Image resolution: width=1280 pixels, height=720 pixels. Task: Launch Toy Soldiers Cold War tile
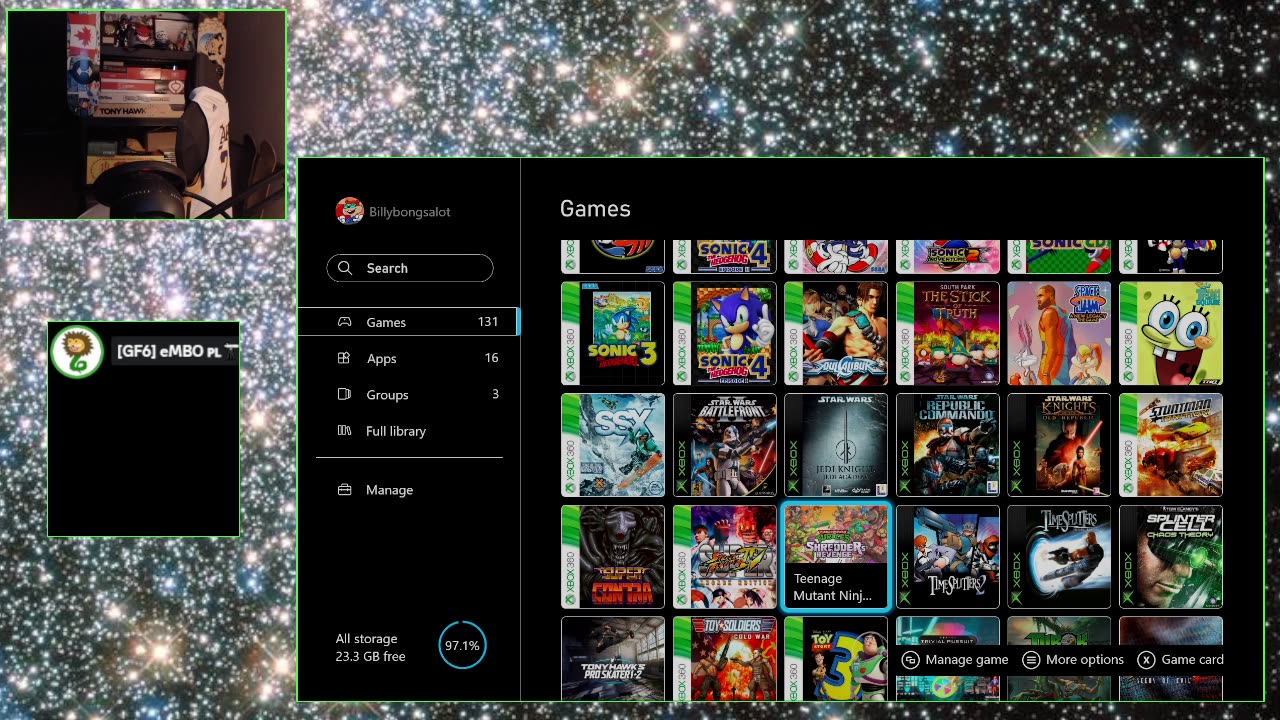(x=725, y=659)
